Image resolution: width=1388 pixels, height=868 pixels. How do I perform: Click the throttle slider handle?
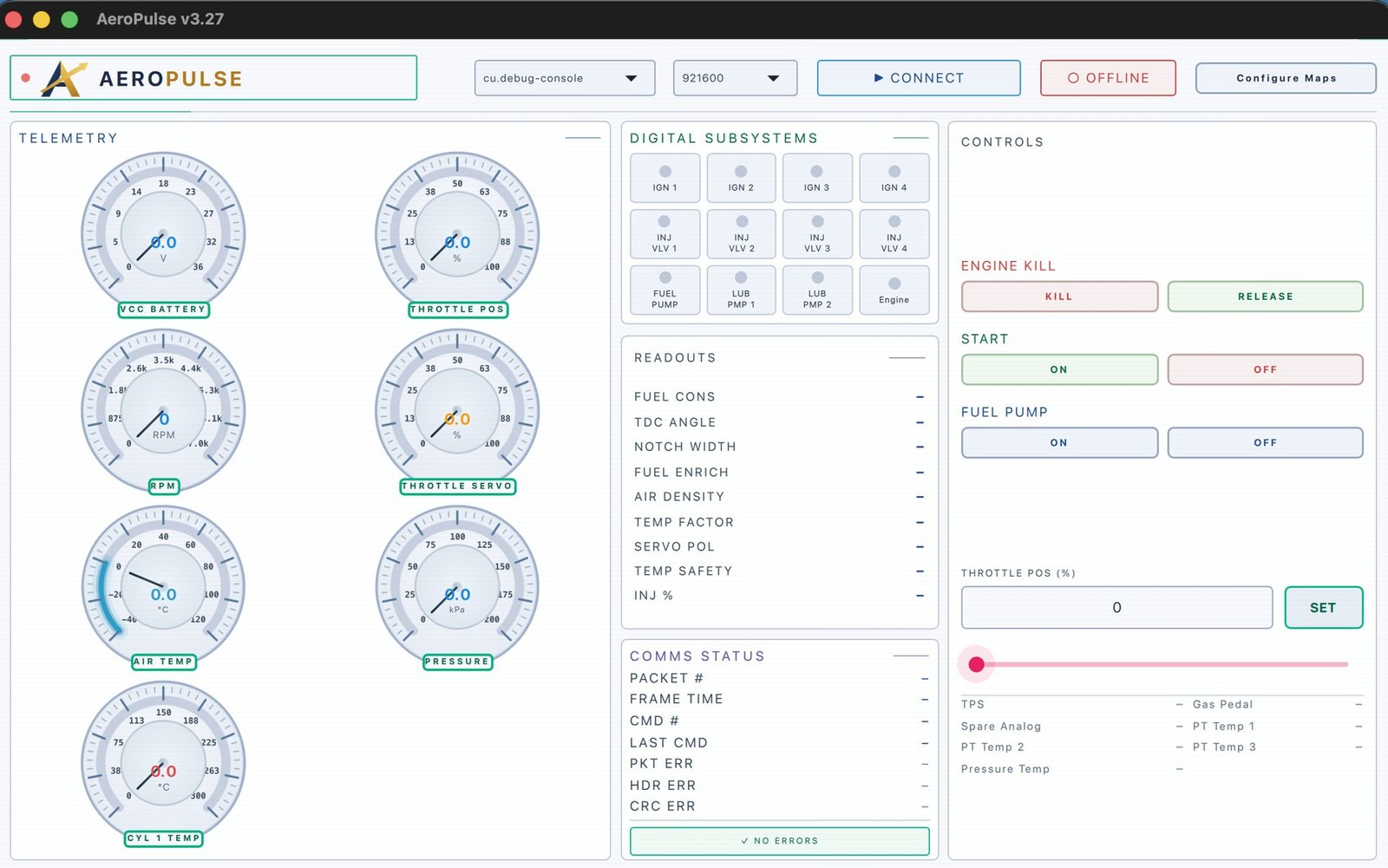point(977,664)
